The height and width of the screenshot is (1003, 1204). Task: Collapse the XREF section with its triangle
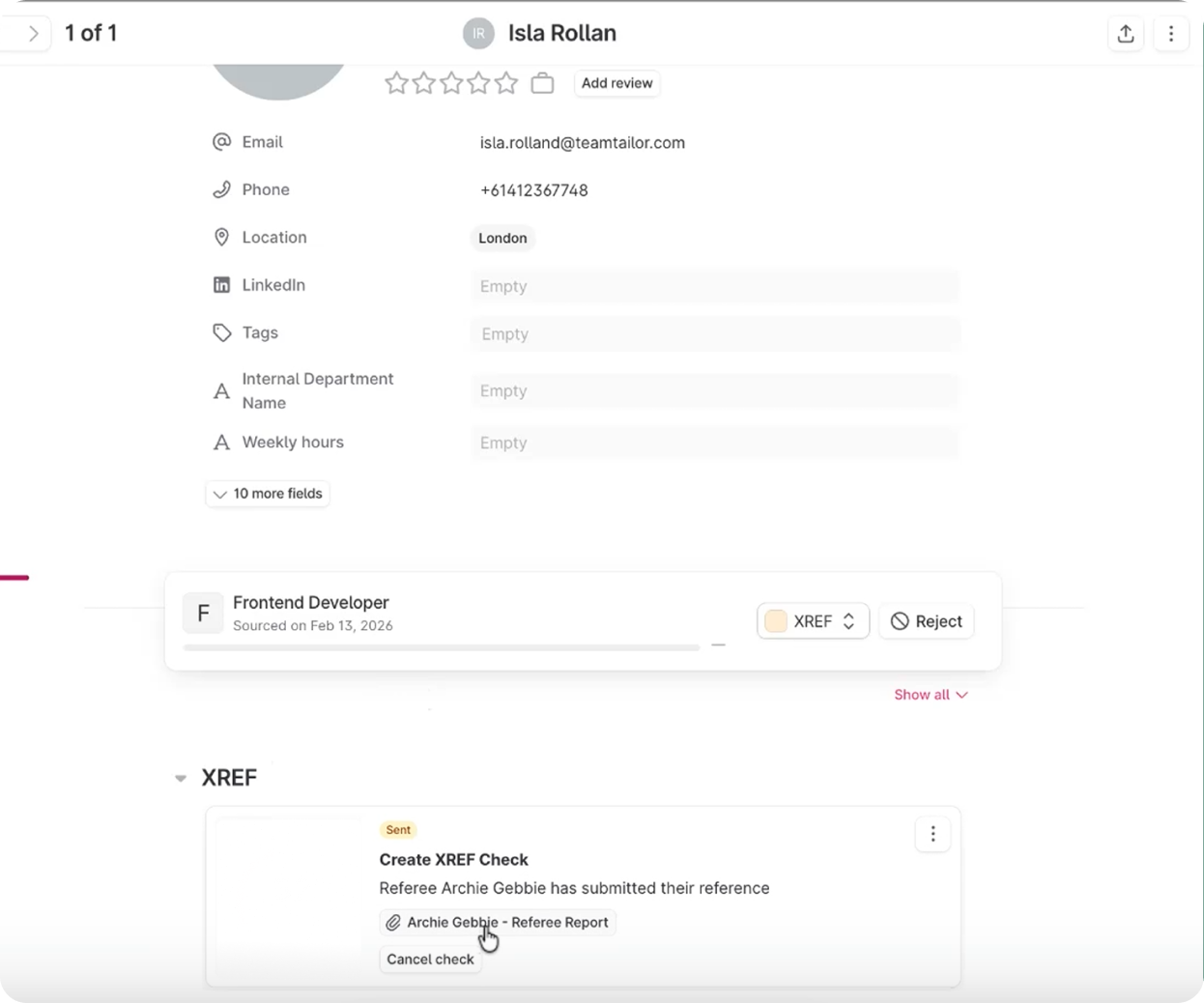(x=181, y=777)
